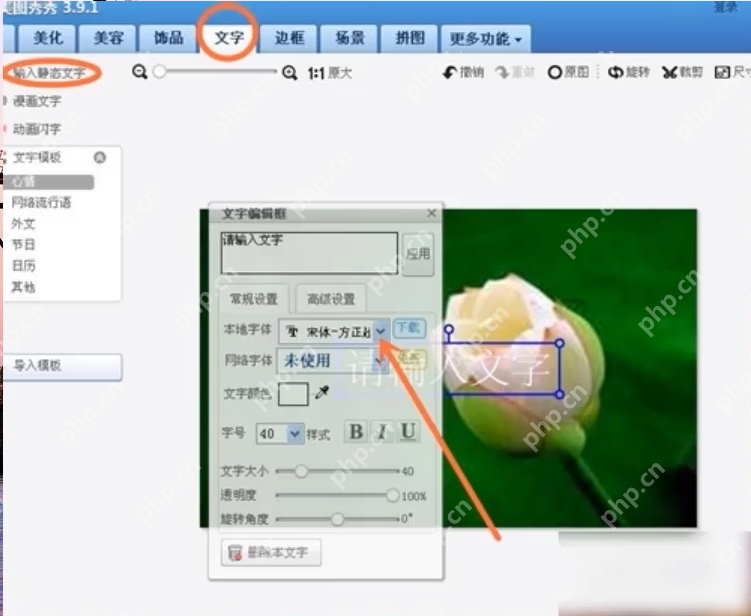751x616 pixels.
Task: Click the 撤销 undo icon
Action: [463, 72]
